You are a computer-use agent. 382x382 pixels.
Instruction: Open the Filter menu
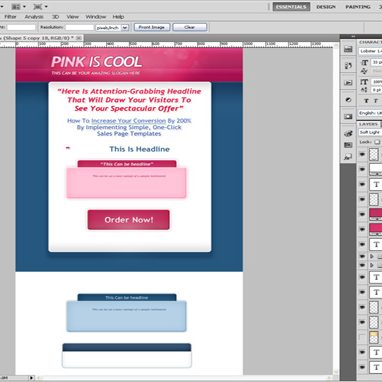click(10, 16)
